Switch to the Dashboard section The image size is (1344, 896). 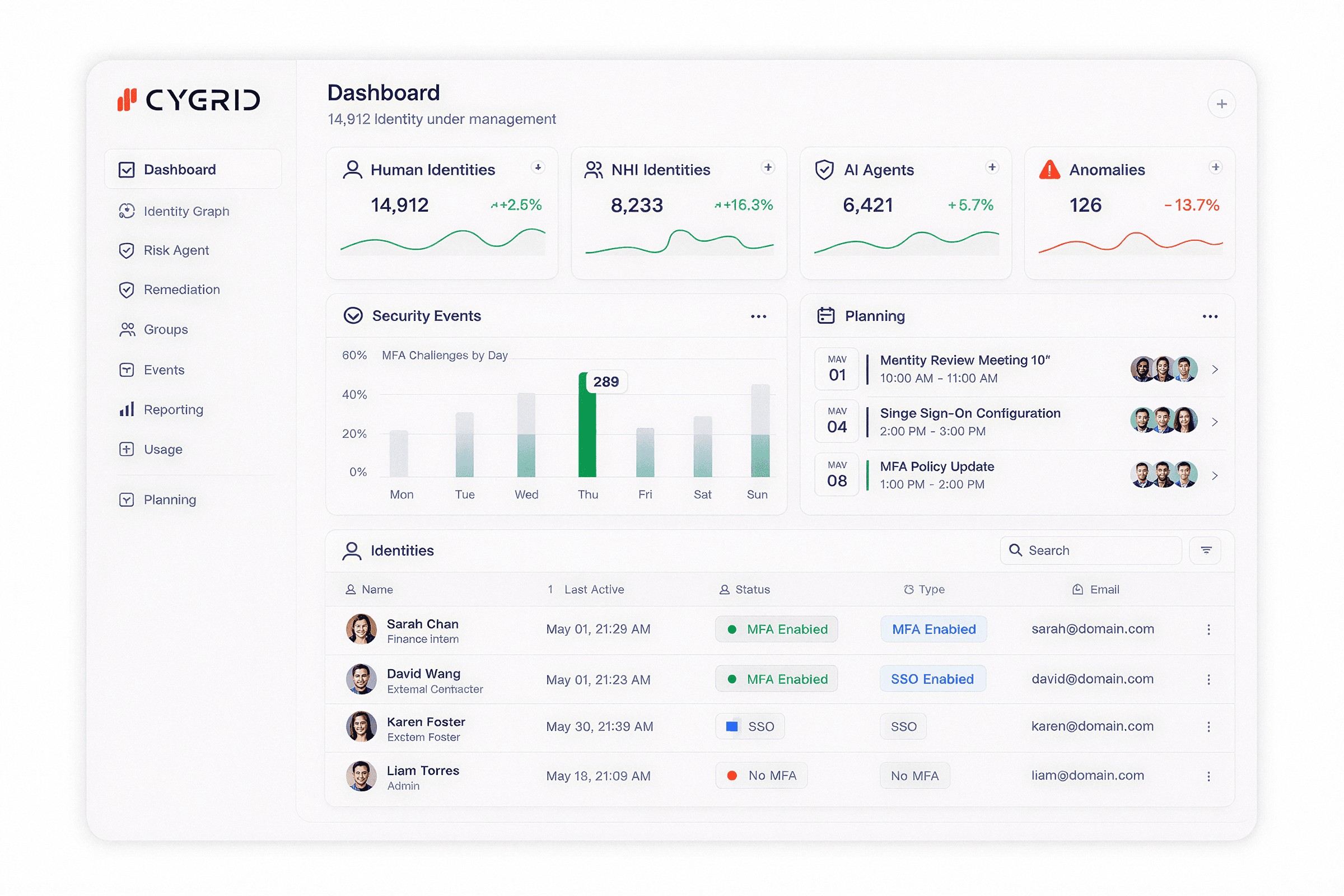click(x=179, y=169)
